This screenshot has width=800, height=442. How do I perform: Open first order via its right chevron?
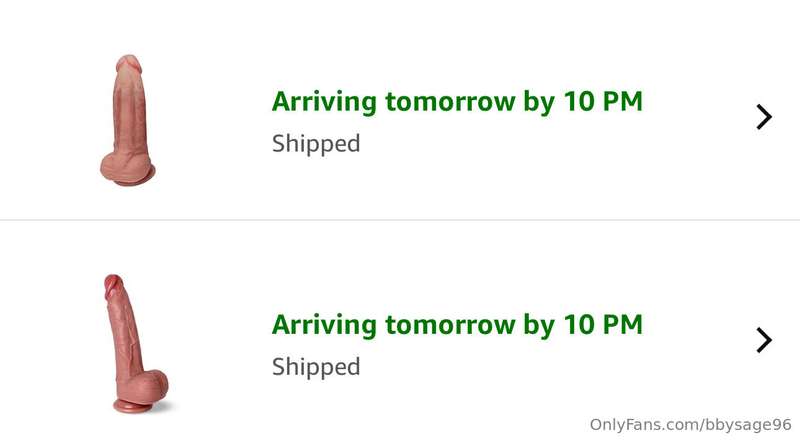[764, 117]
